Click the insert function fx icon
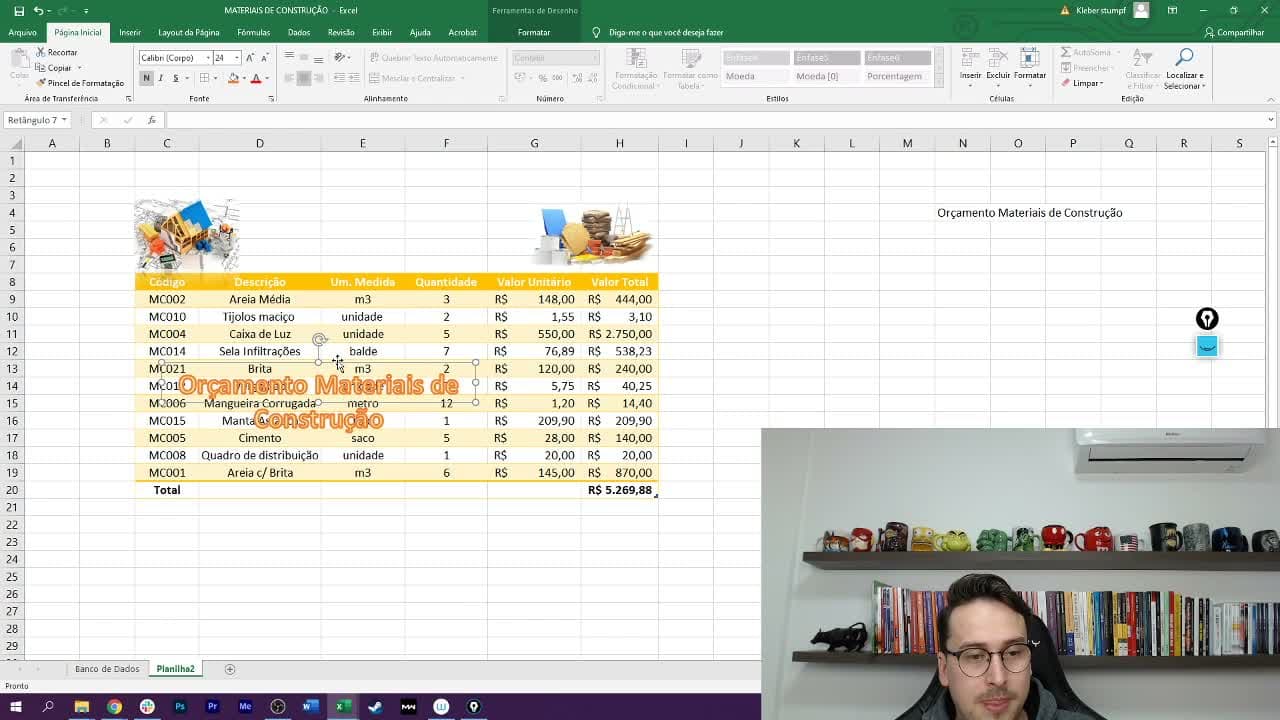 [x=152, y=120]
